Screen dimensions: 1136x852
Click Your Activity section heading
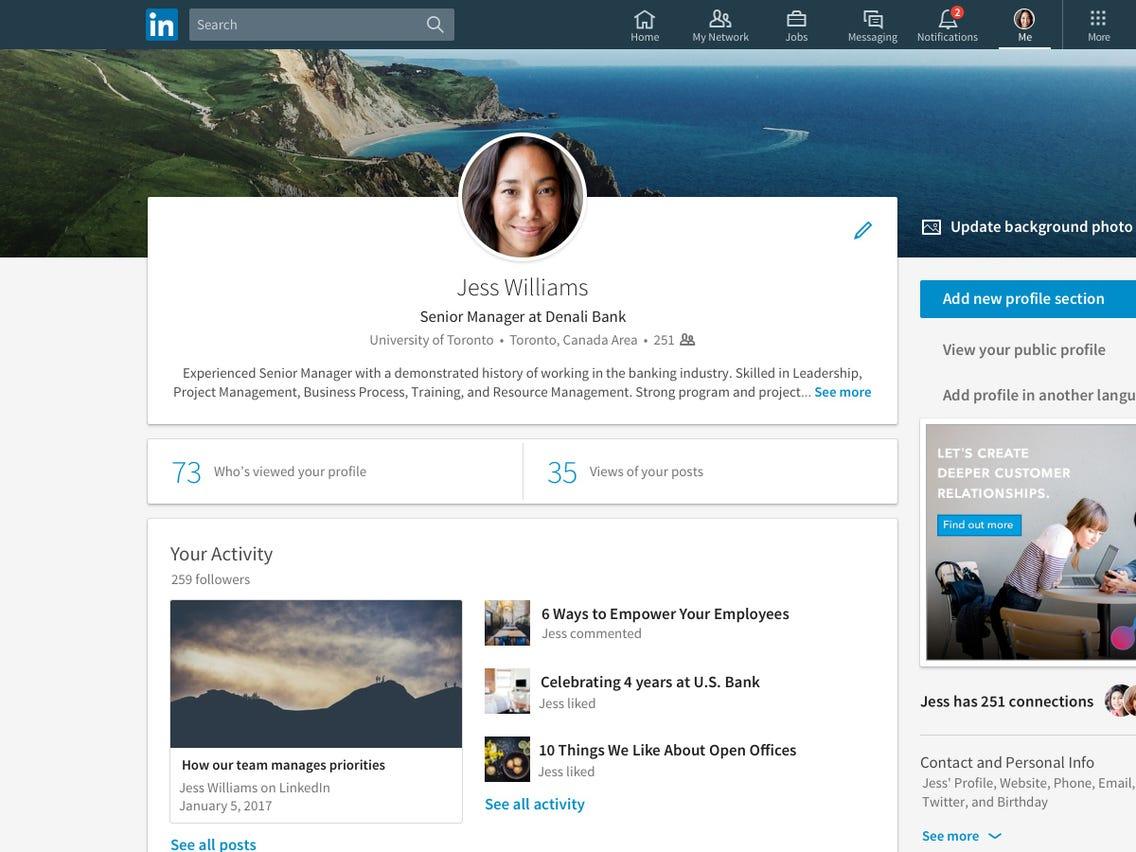click(222, 554)
